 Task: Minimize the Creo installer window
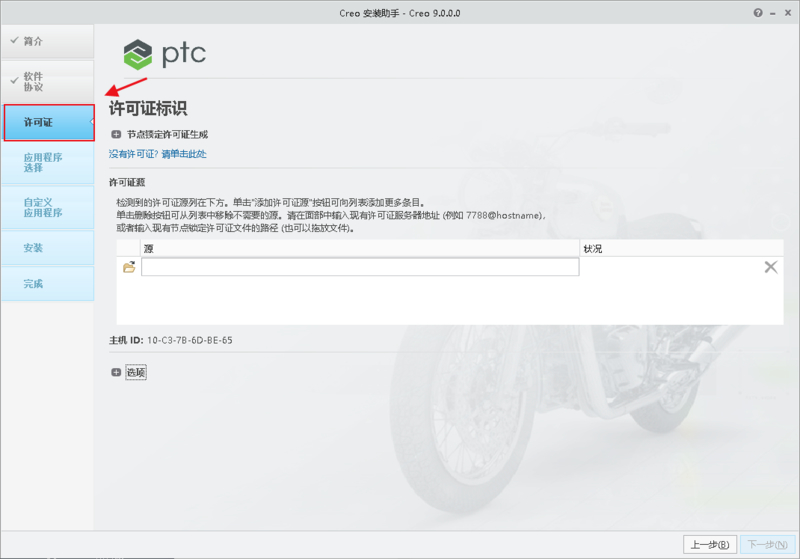coord(773,14)
